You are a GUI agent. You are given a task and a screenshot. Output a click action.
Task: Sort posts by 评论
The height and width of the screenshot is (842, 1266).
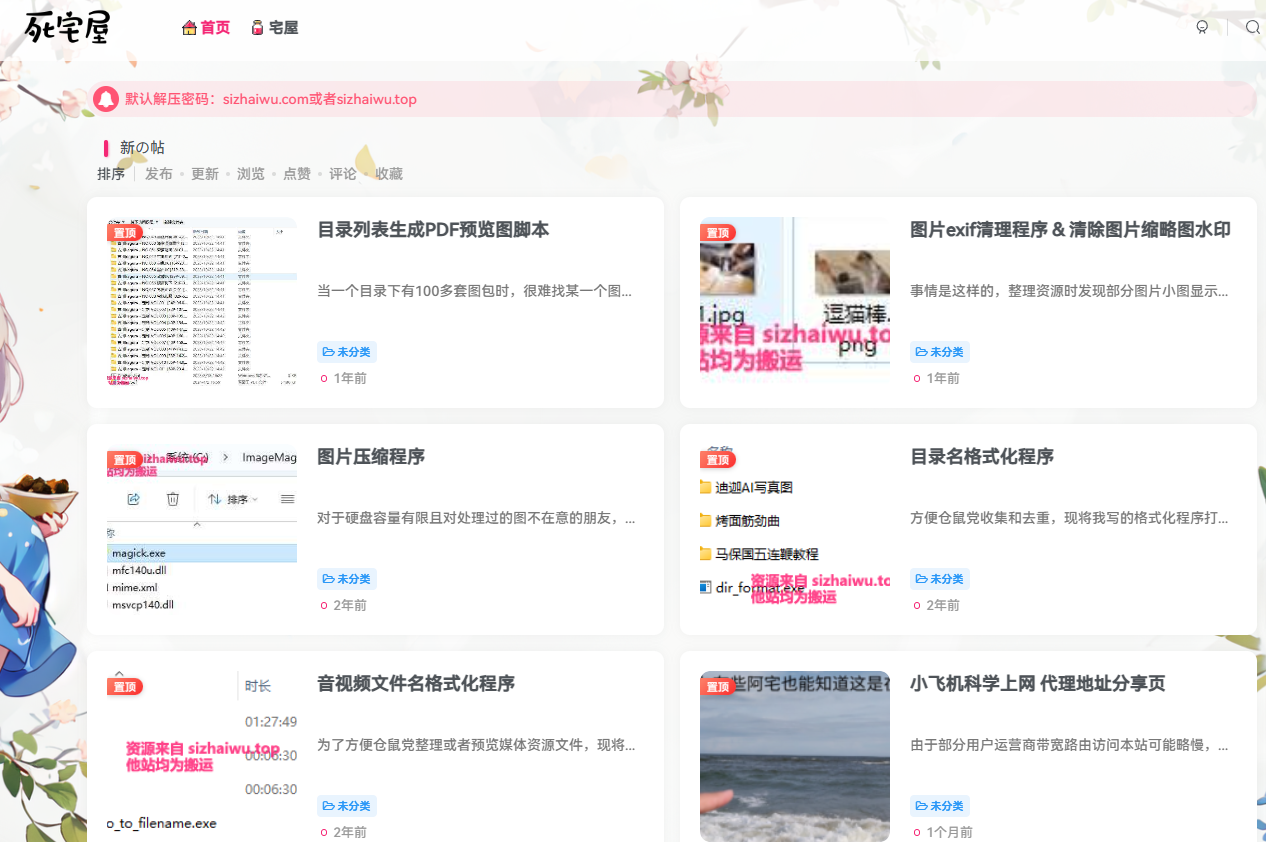[343, 174]
